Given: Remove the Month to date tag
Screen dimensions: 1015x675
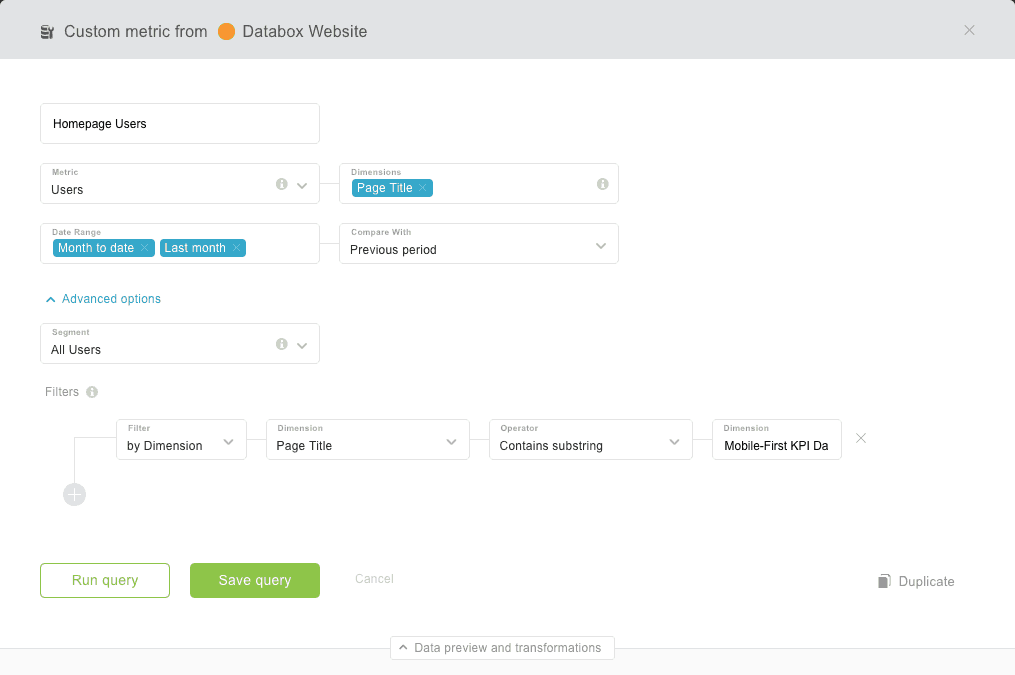Looking at the screenshot, I should (145, 248).
